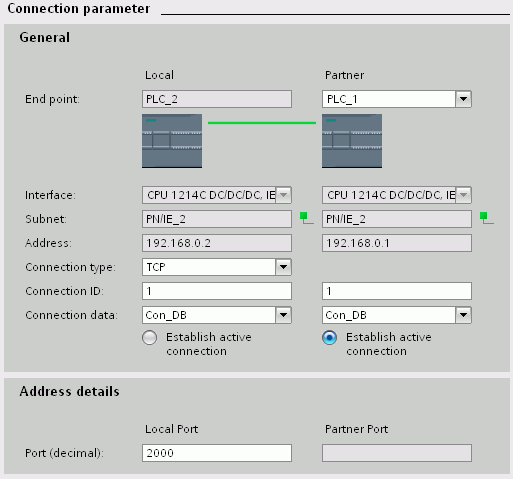Click the green subnet icon beside partner PN/IE_2
The image size is (513, 479).
click(x=487, y=218)
